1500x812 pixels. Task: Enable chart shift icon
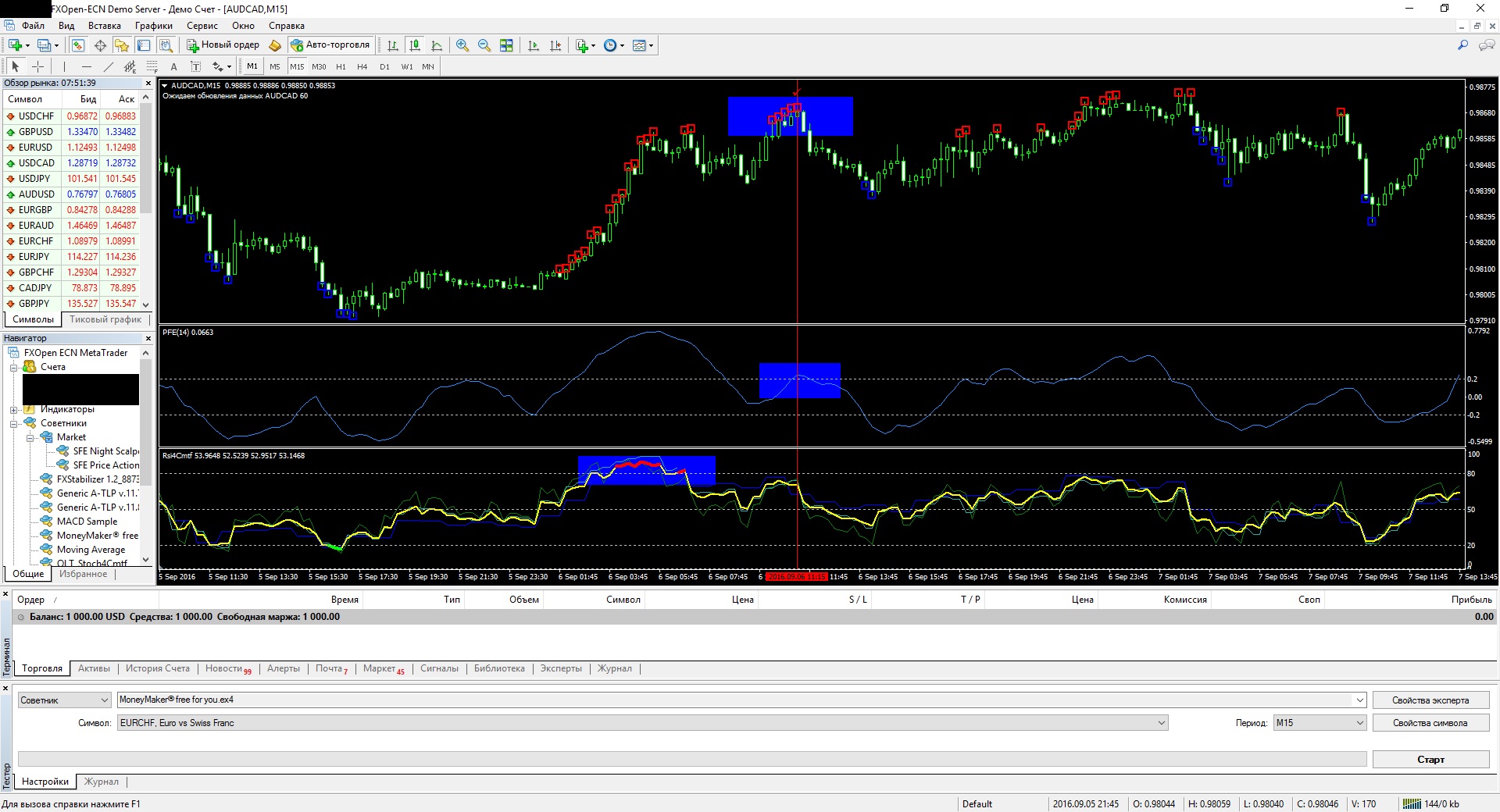pyautogui.click(x=555, y=45)
